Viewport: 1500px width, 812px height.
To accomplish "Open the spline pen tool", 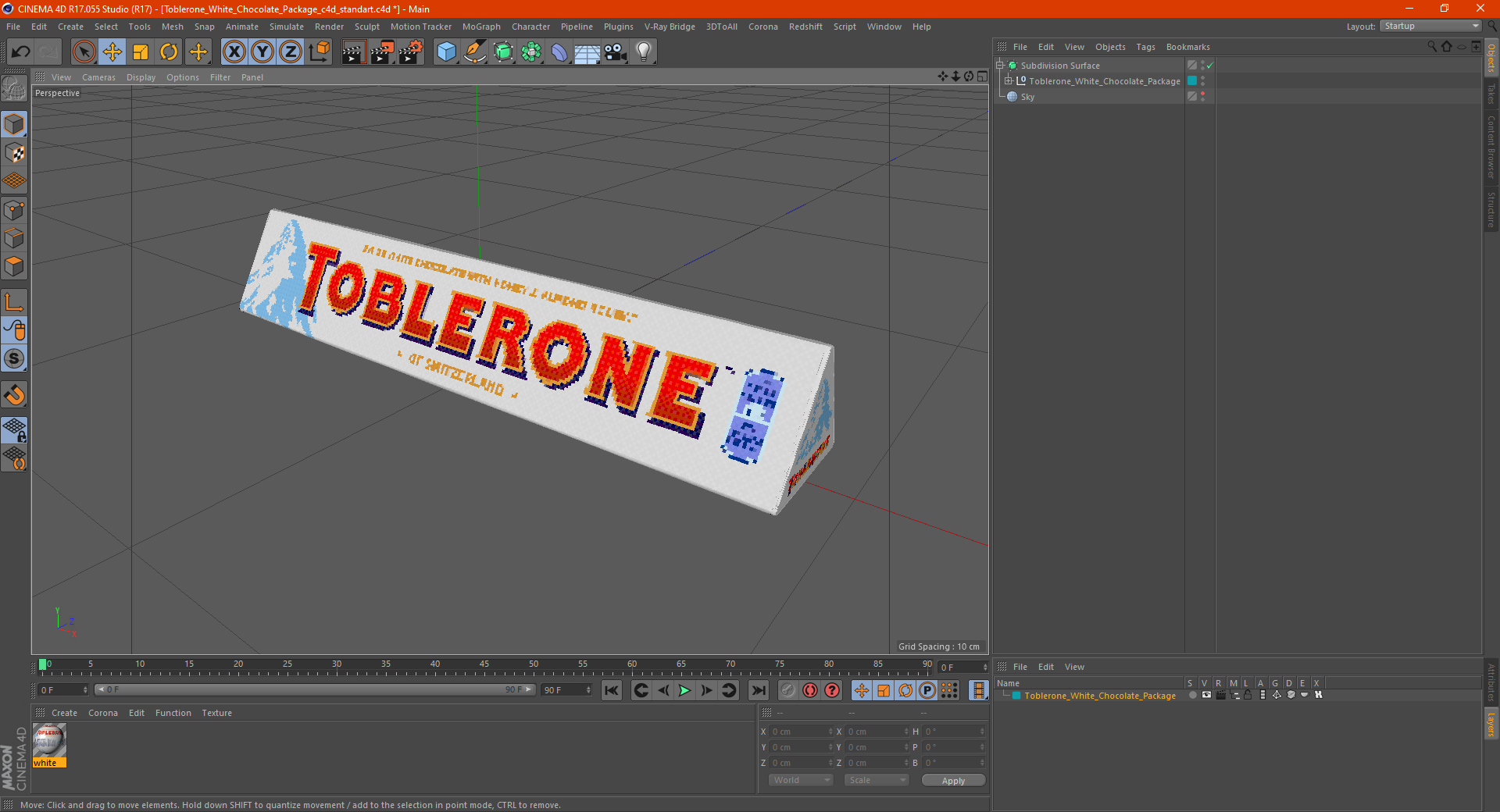I will tap(475, 52).
